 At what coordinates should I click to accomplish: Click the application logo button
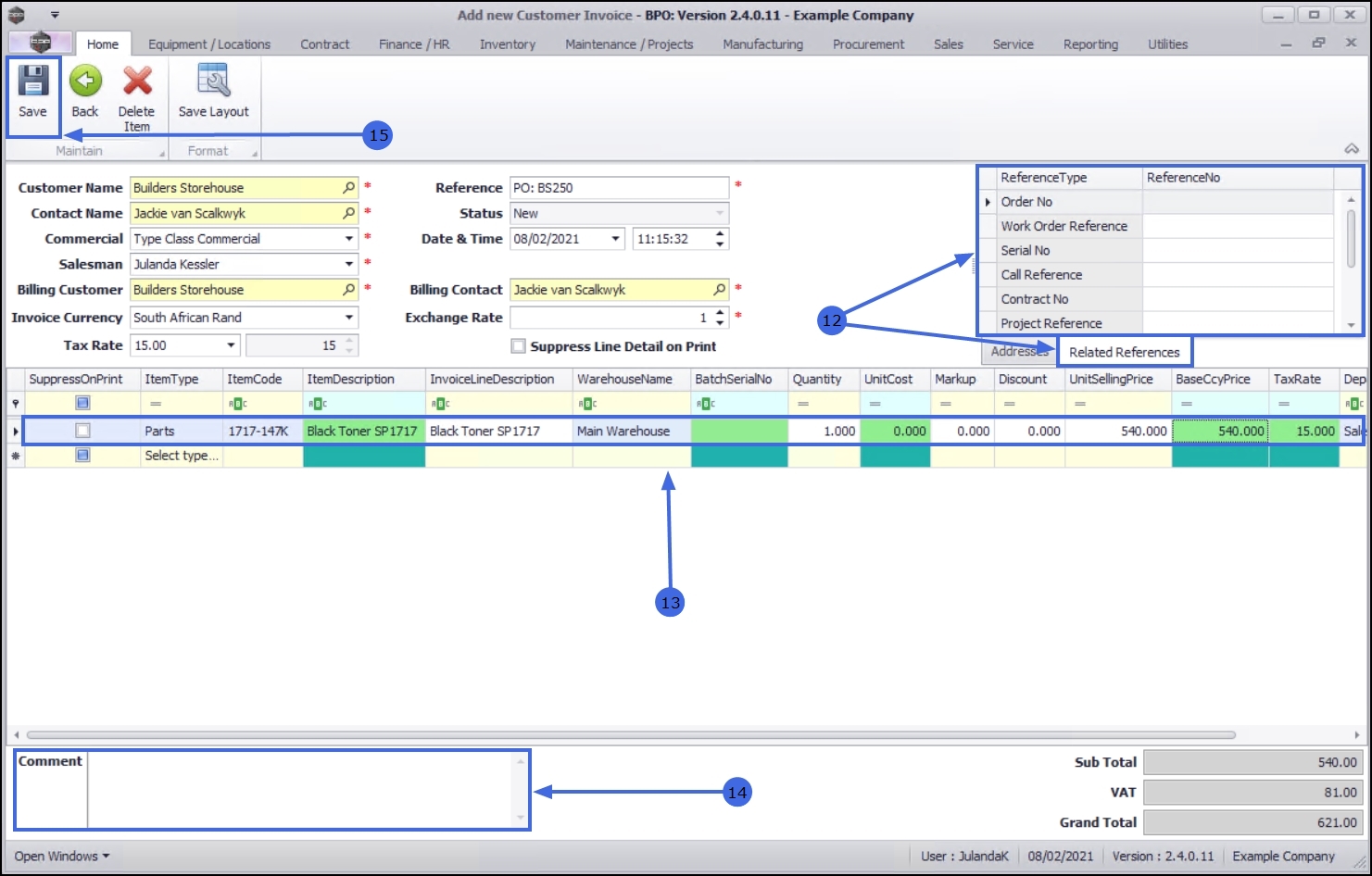pyautogui.click(x=40, y=42)
